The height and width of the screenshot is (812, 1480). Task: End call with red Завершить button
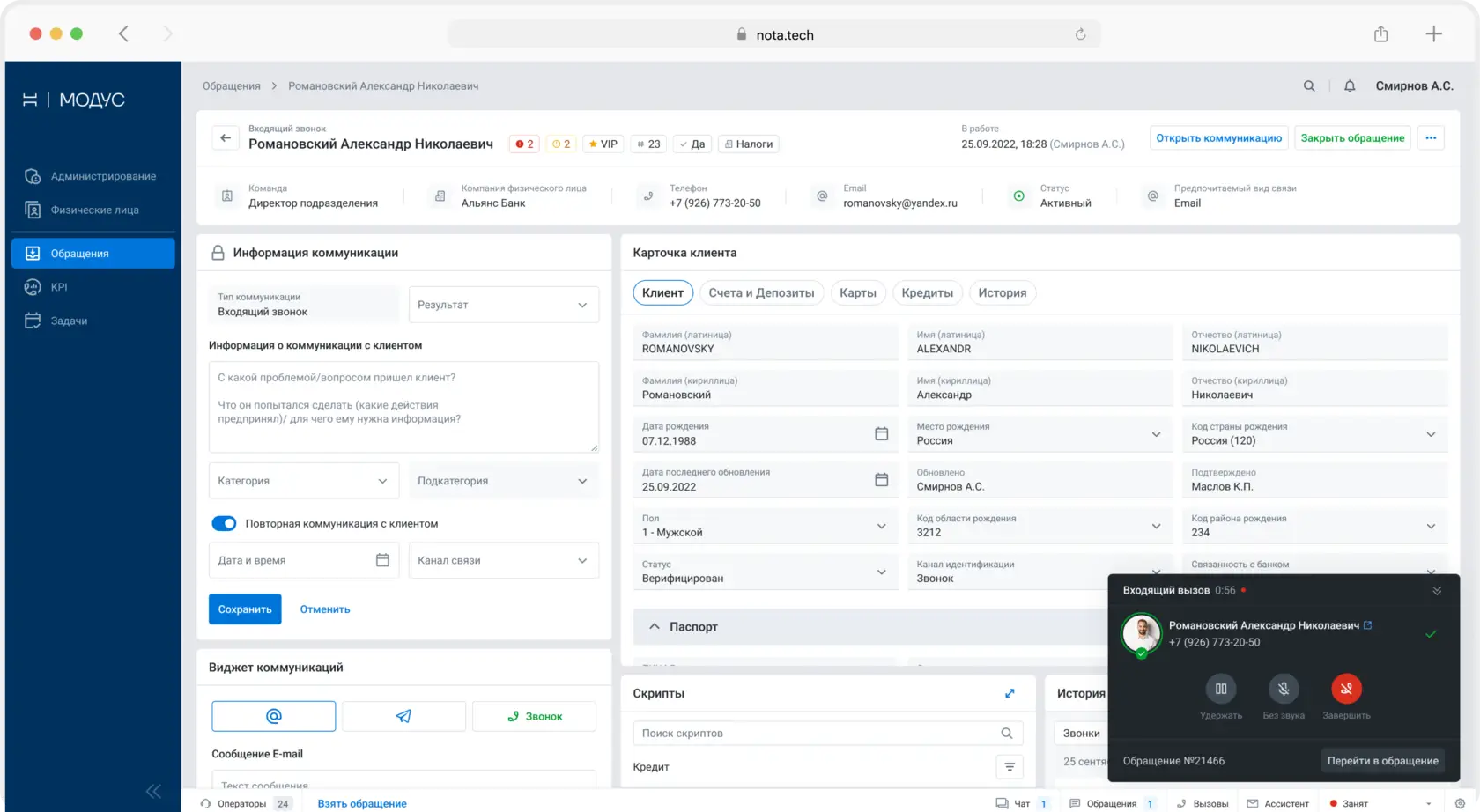point(1346,689)
